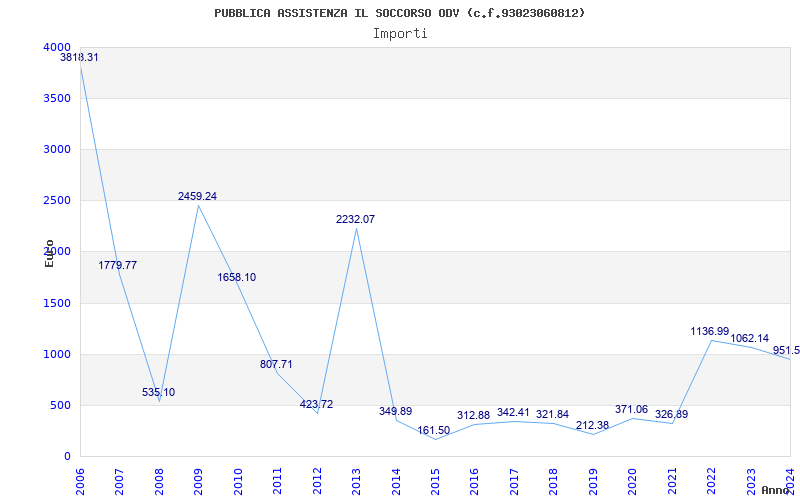This screenshot has width=800, height=500.
Task: Click the 161.50 lowest value label
Action: (x=434, y=430)
